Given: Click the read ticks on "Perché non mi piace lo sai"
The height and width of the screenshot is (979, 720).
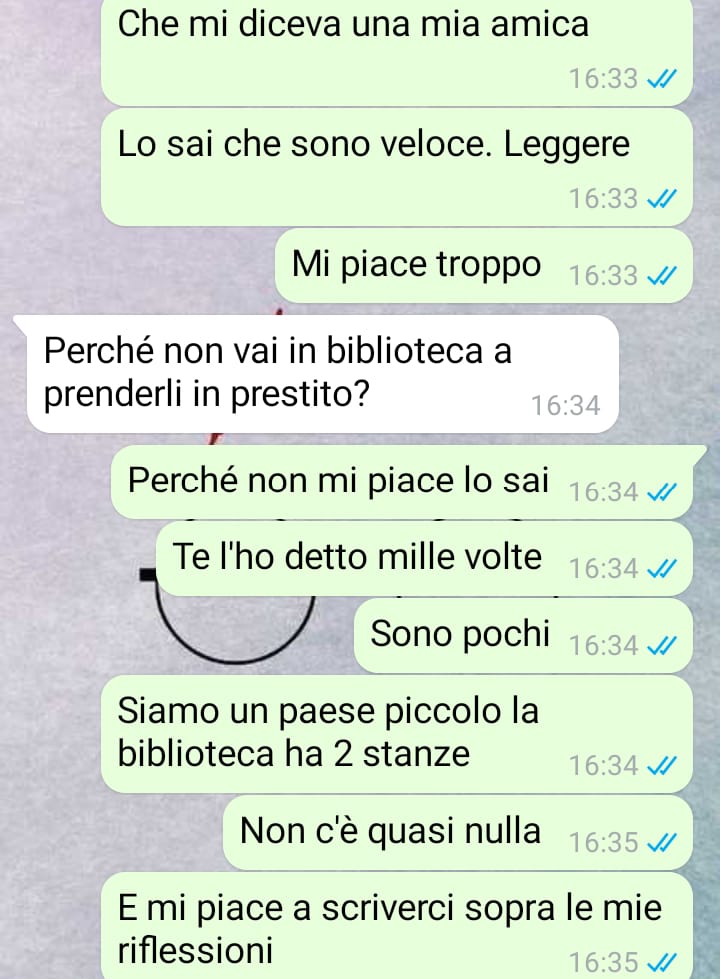Looking at the screenshot, I should click(661, 493).
